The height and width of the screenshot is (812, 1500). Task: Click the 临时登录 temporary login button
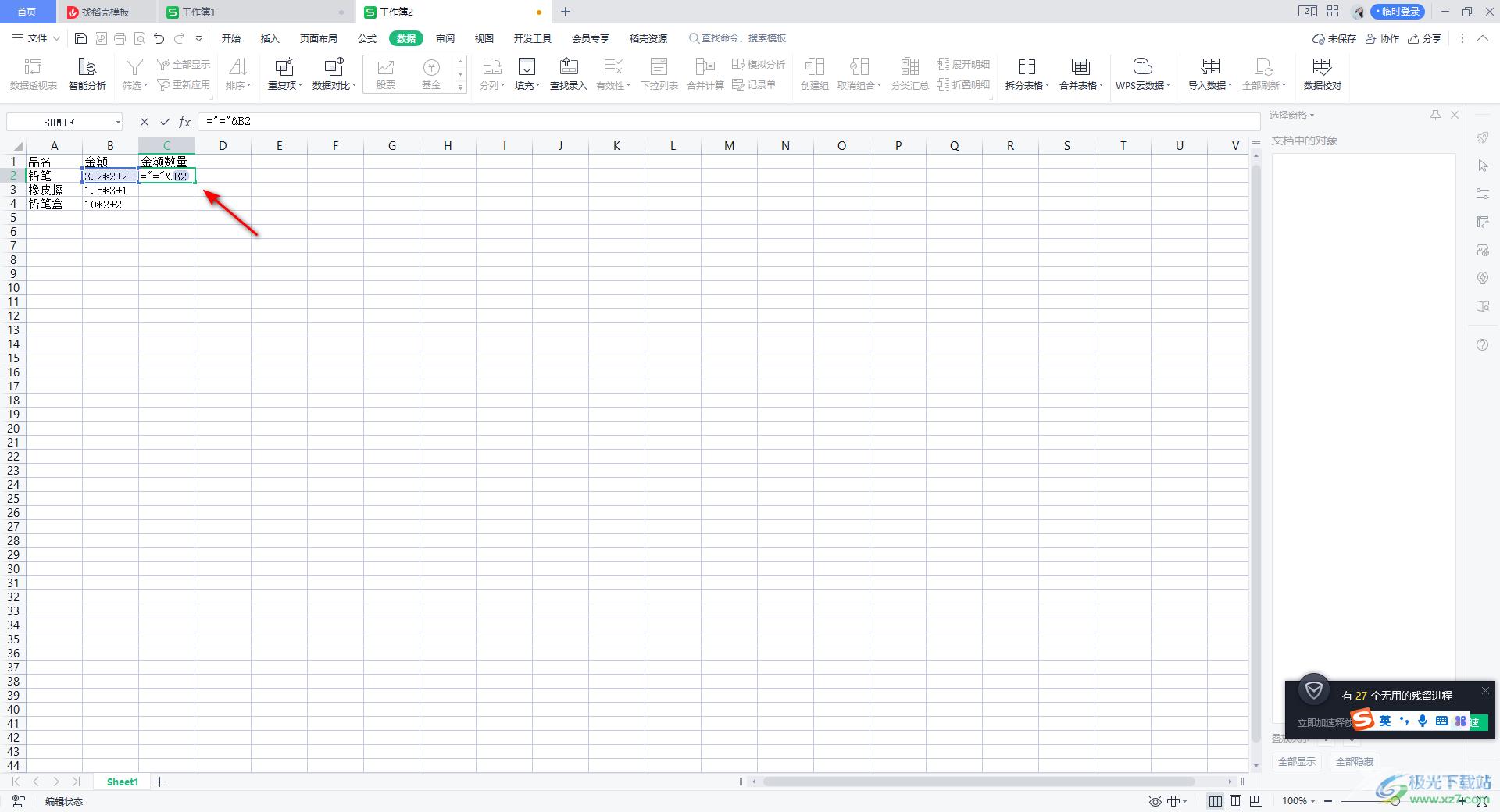coord(1398,12)
